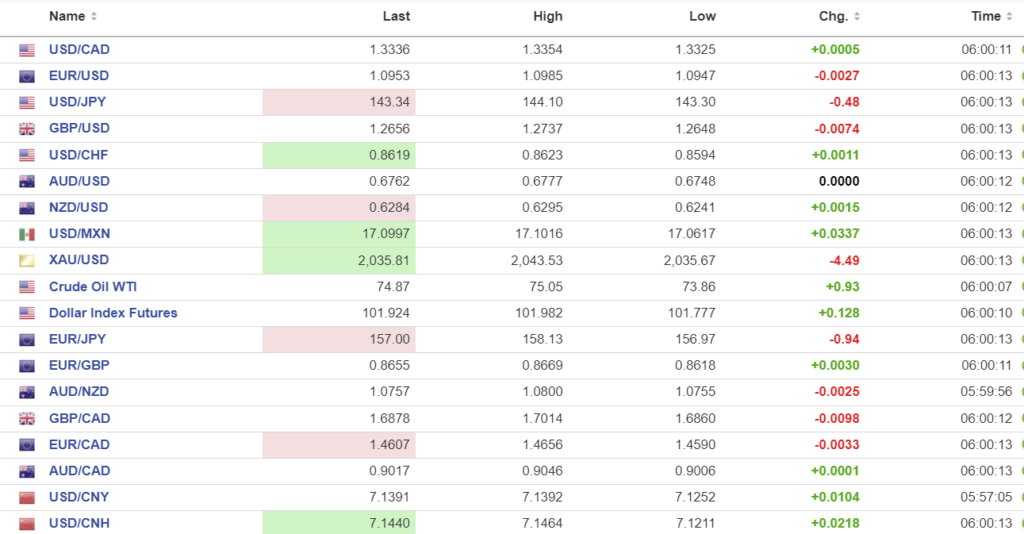
Task: Open the USD/JPY pair link
Action: 79,102
